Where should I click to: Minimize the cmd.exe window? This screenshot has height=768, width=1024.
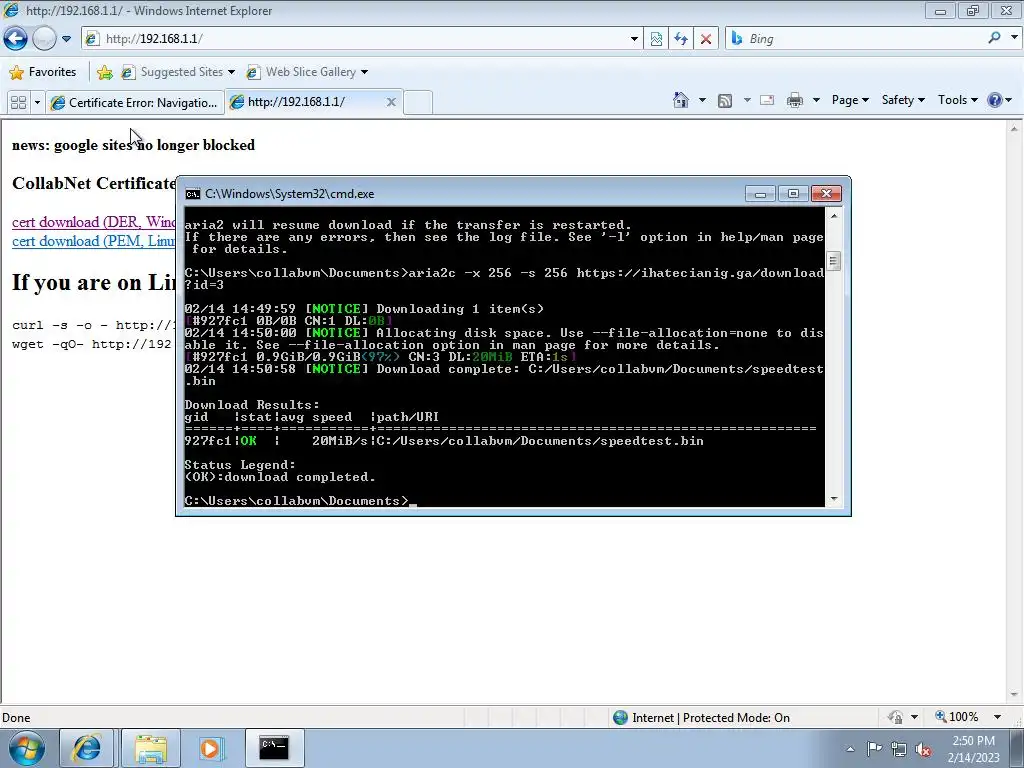760,194
